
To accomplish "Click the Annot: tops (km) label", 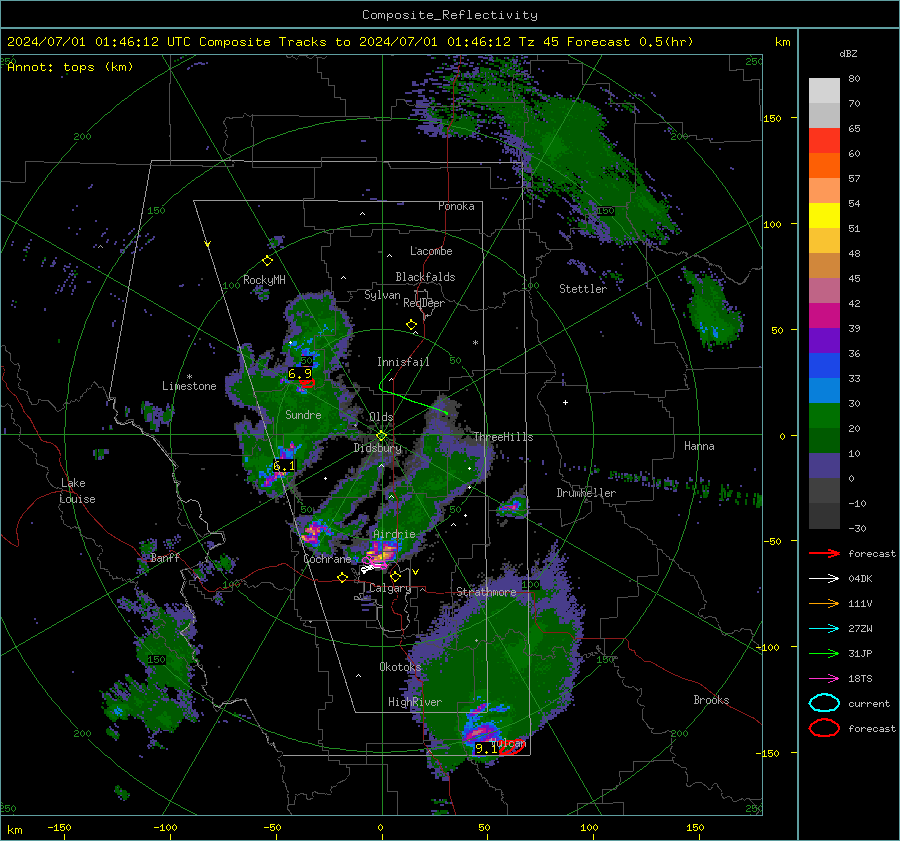I will point(70,67).
